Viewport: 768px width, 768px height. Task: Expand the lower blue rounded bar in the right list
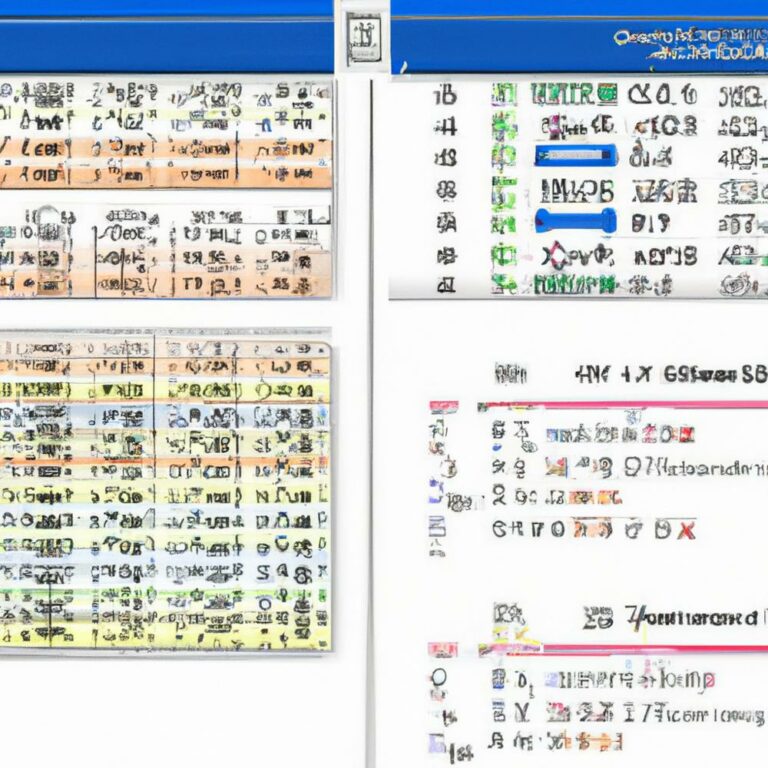pos(576,221)
